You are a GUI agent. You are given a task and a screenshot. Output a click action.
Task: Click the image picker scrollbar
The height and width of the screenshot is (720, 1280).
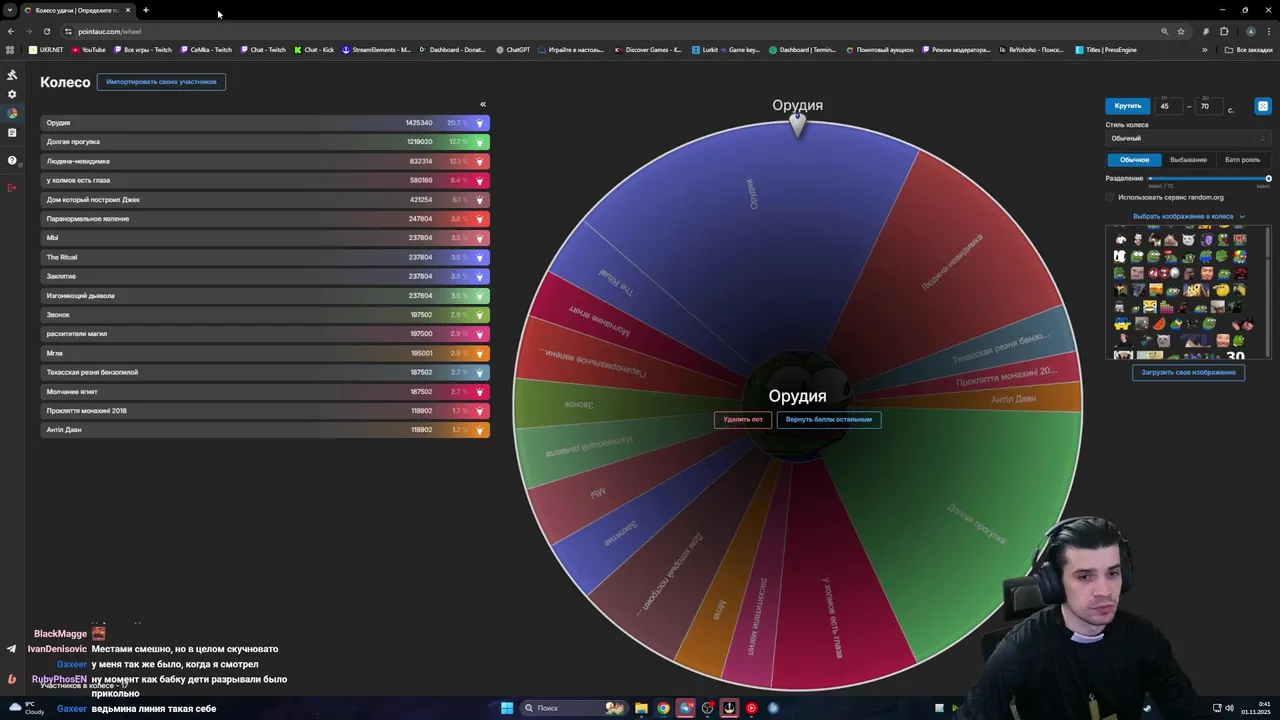coord(1268,290)
